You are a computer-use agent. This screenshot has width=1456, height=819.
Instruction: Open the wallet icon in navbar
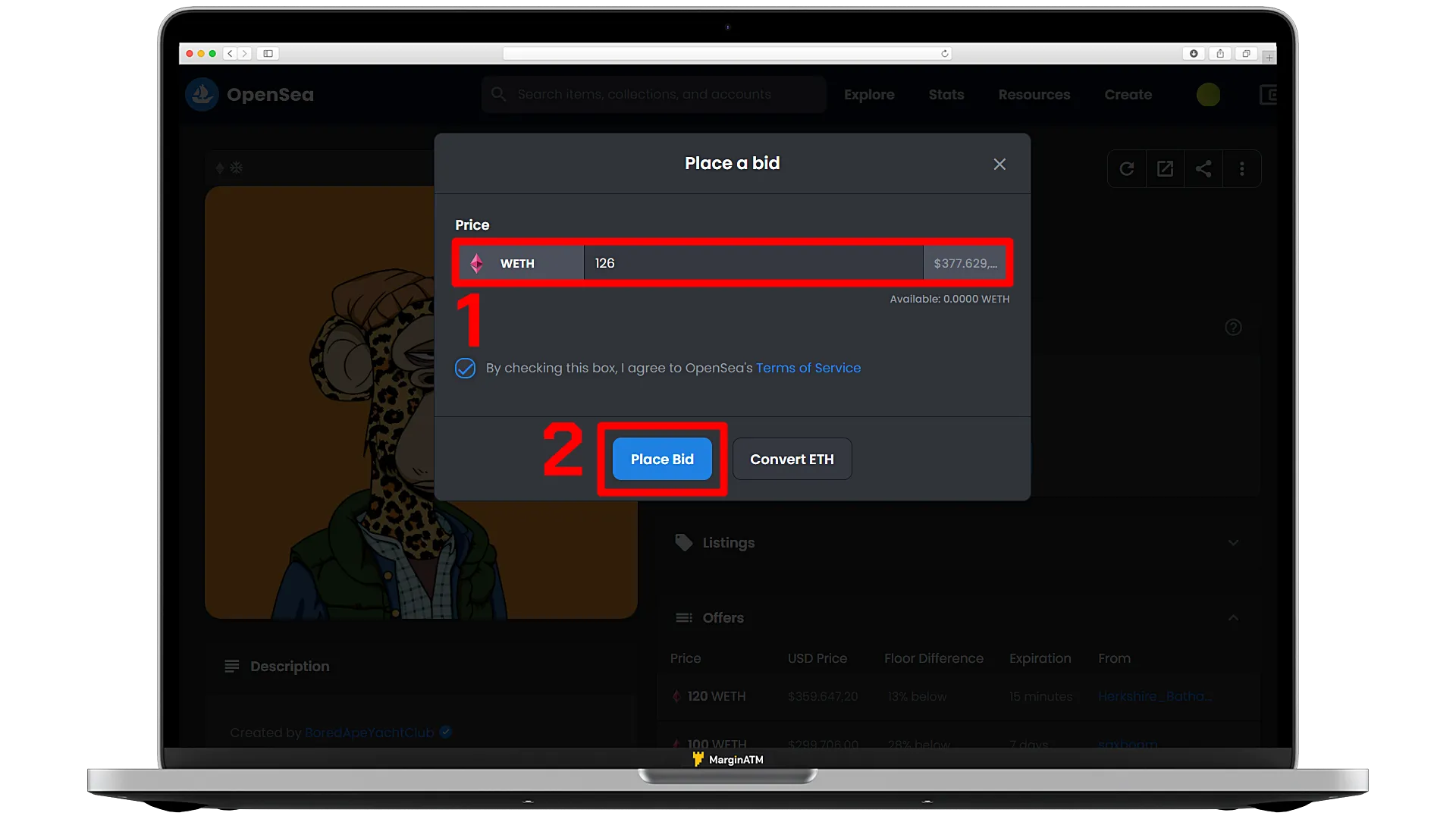(1268, 95)
